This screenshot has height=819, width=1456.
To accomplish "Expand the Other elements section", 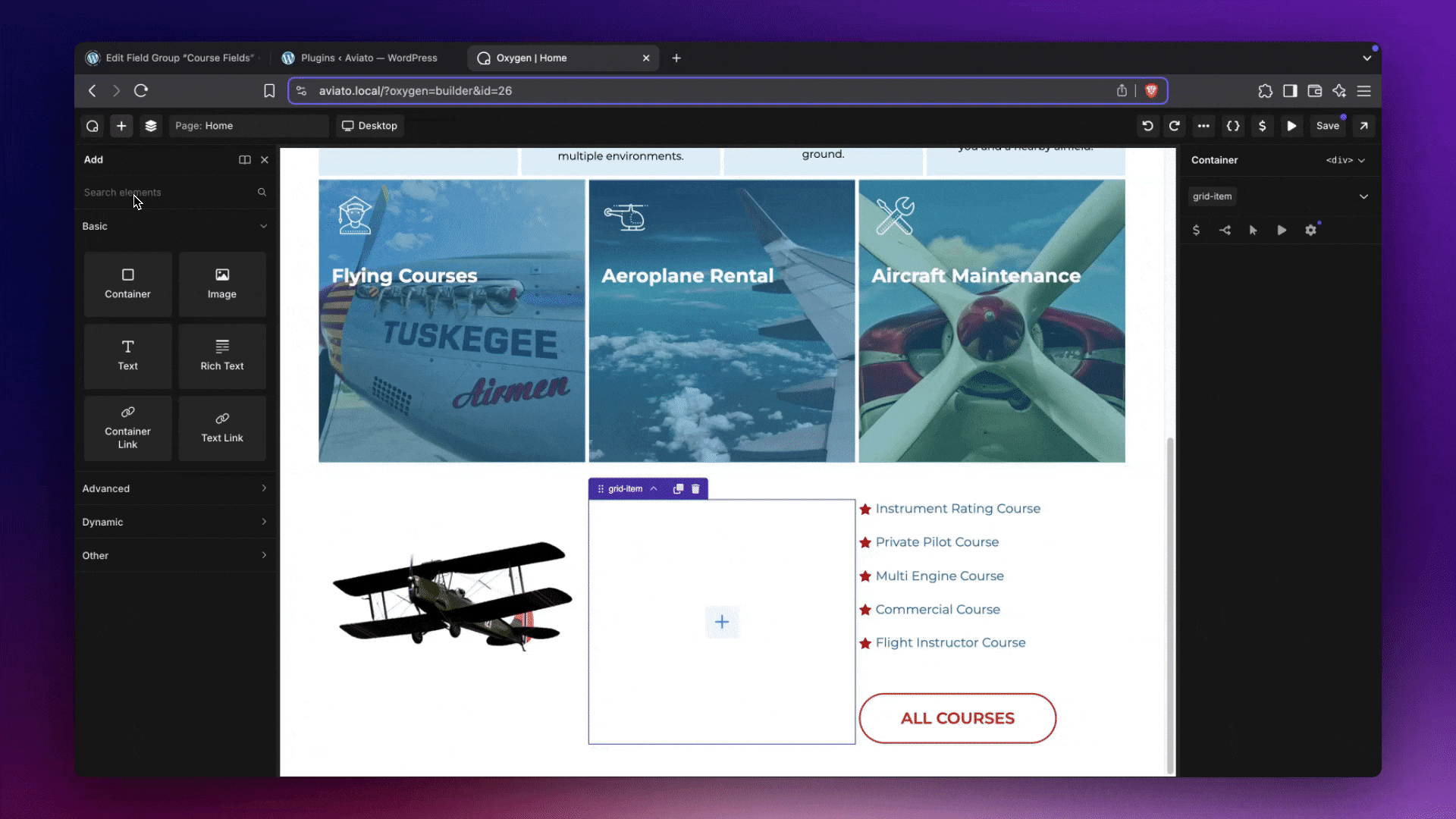I will (x=175, y=555).
